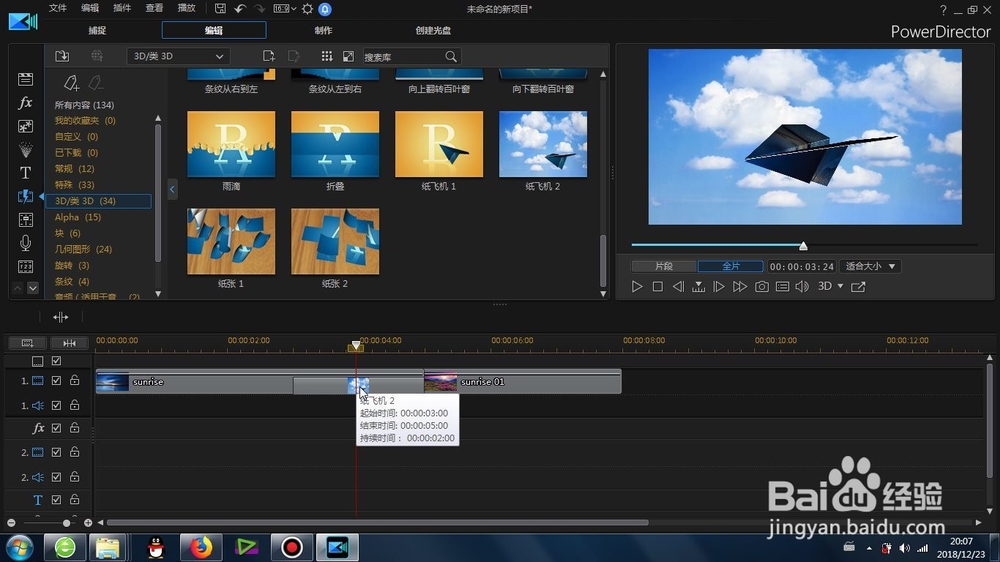This screenshot has height=562, width=1000.
Task: Open the 3D preview mode dropdown
Action: pos(830,286)
